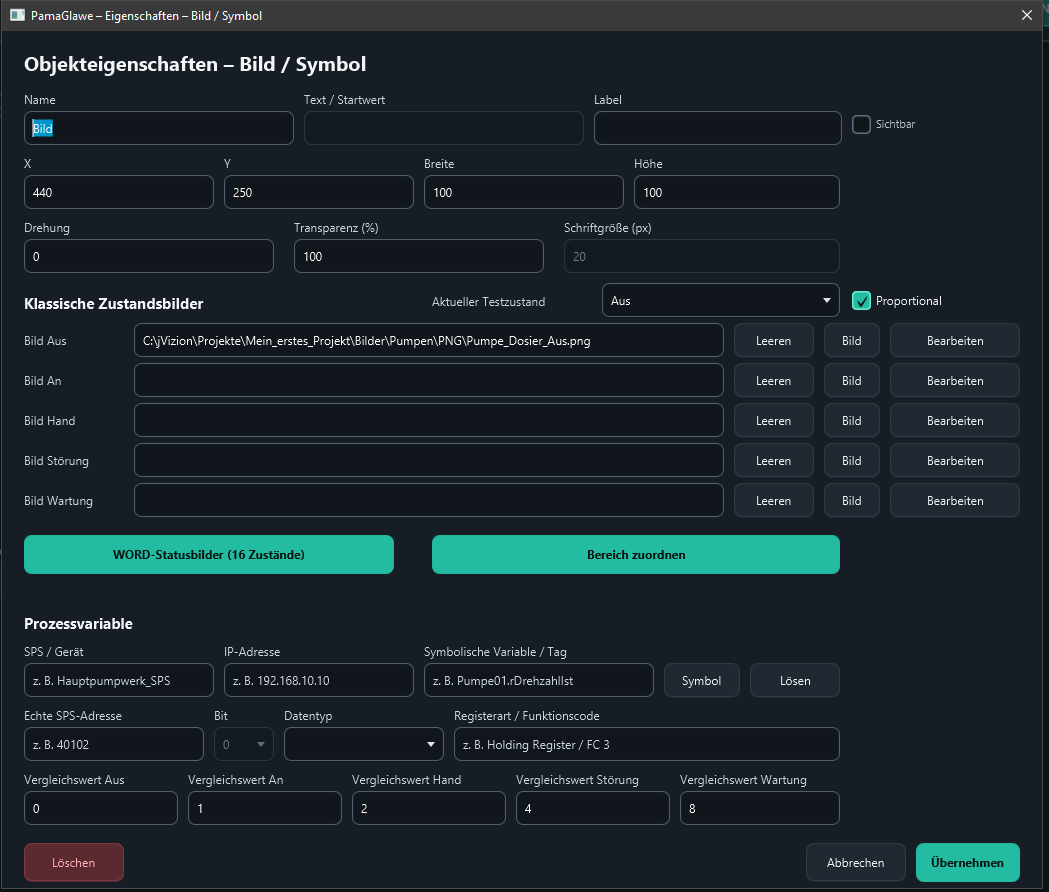The width and height of the screenshot is (1049, 892).
Task: Click the Bereich zuordnen button
Action: [x=636, y=554]
